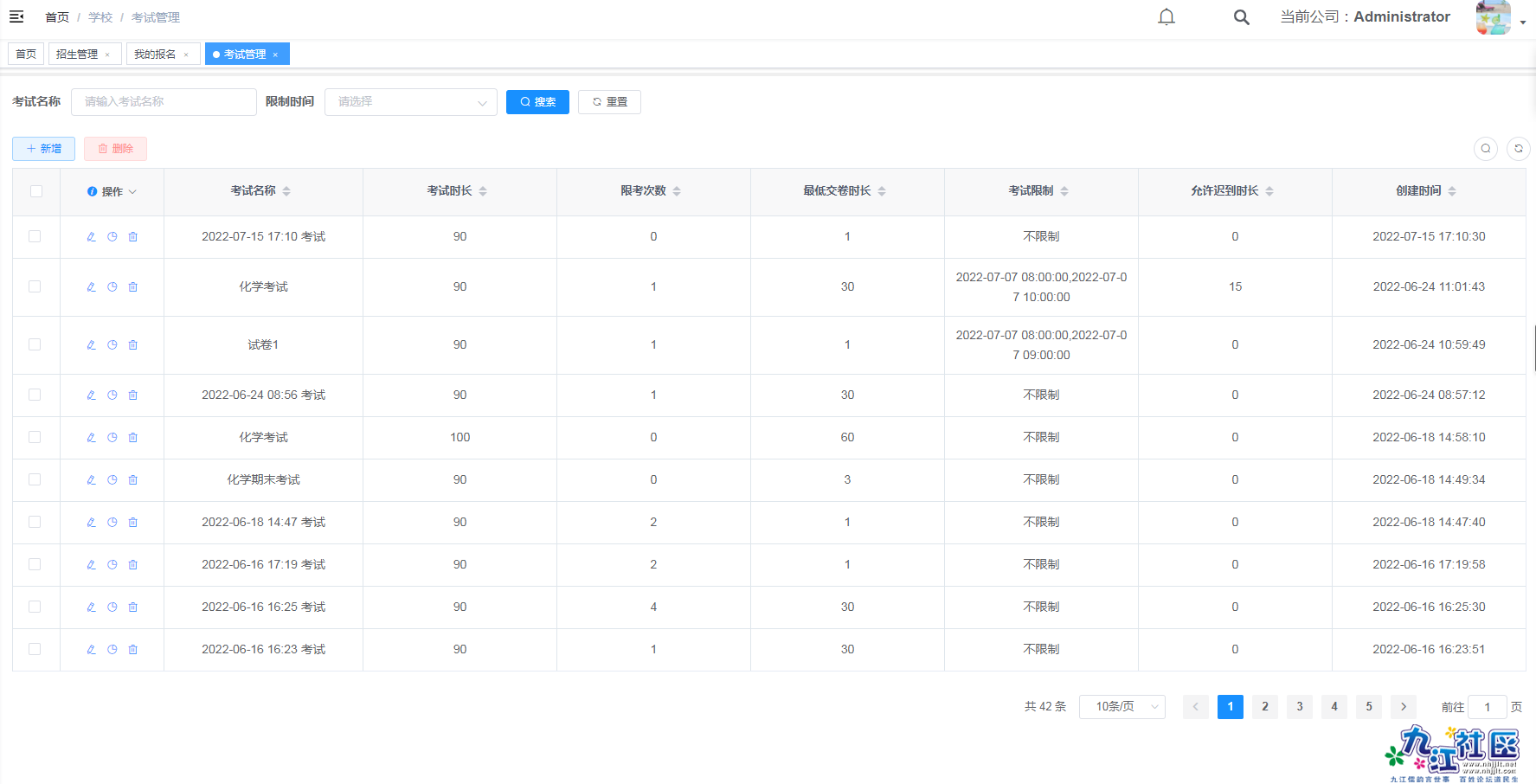Click the magnifier search icon in header
This screenshot has width=1536, height=784.
point(1241,17)
